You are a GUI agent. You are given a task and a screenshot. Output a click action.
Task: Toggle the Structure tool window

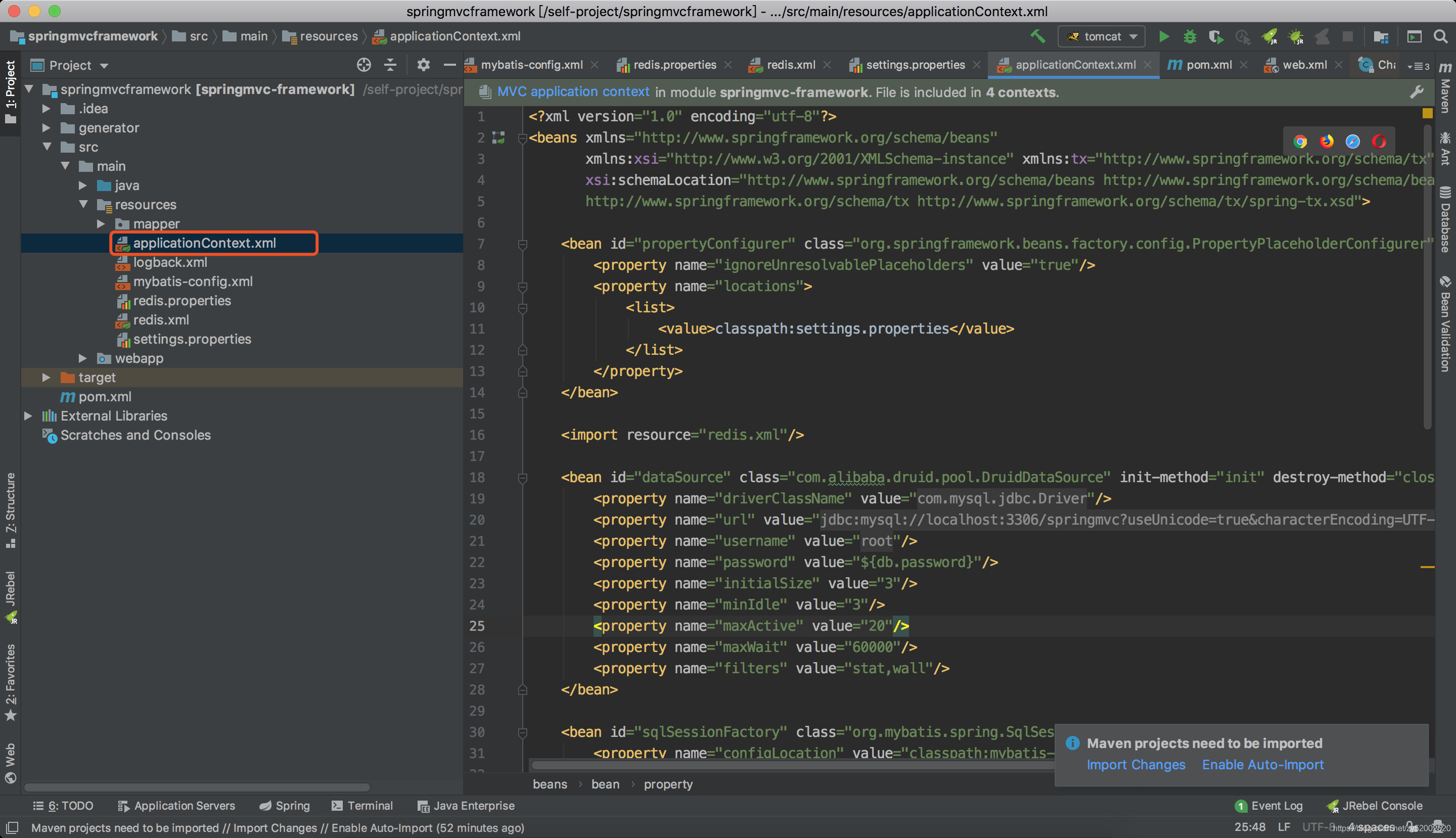10,509
